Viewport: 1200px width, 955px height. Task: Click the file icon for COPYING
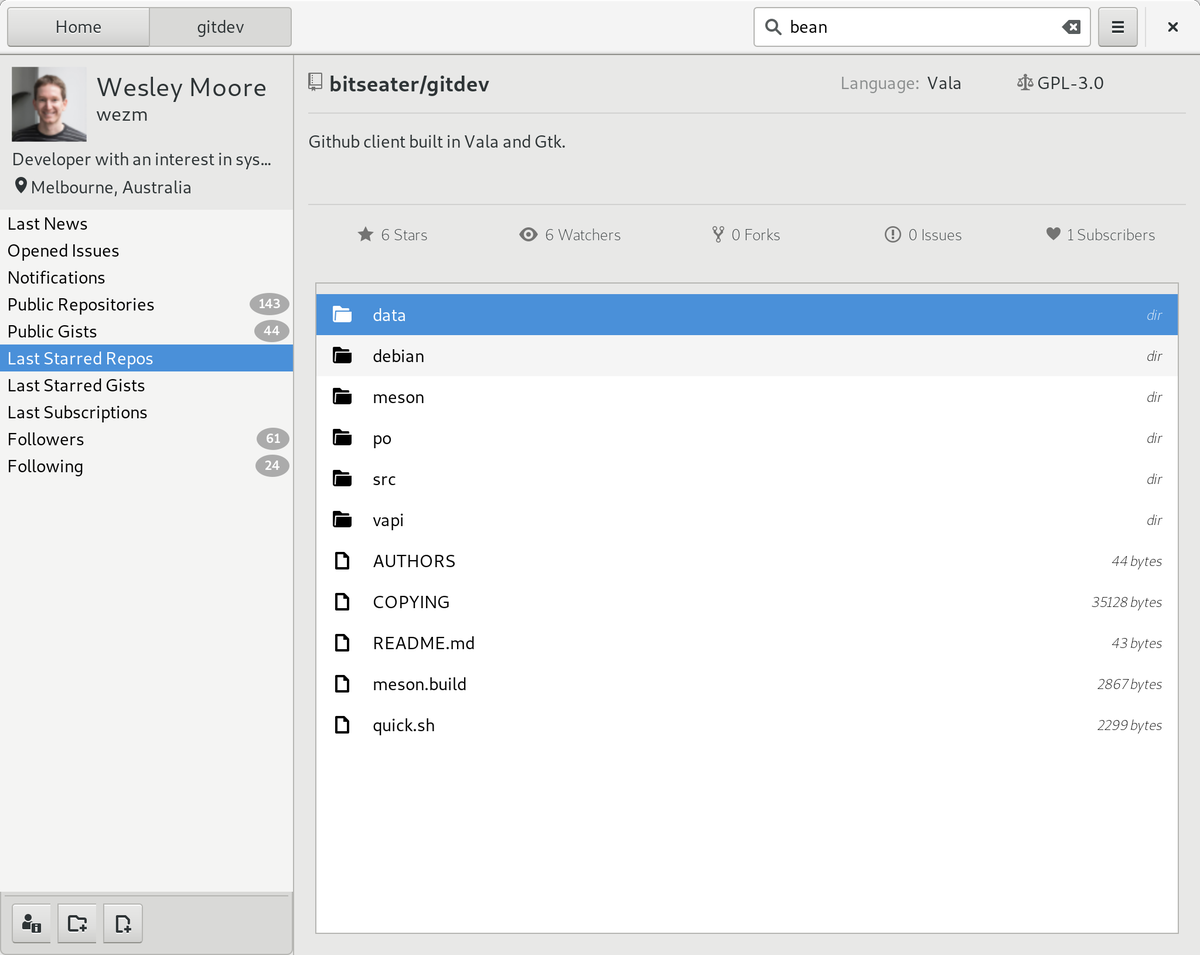[x=342, y=602]
